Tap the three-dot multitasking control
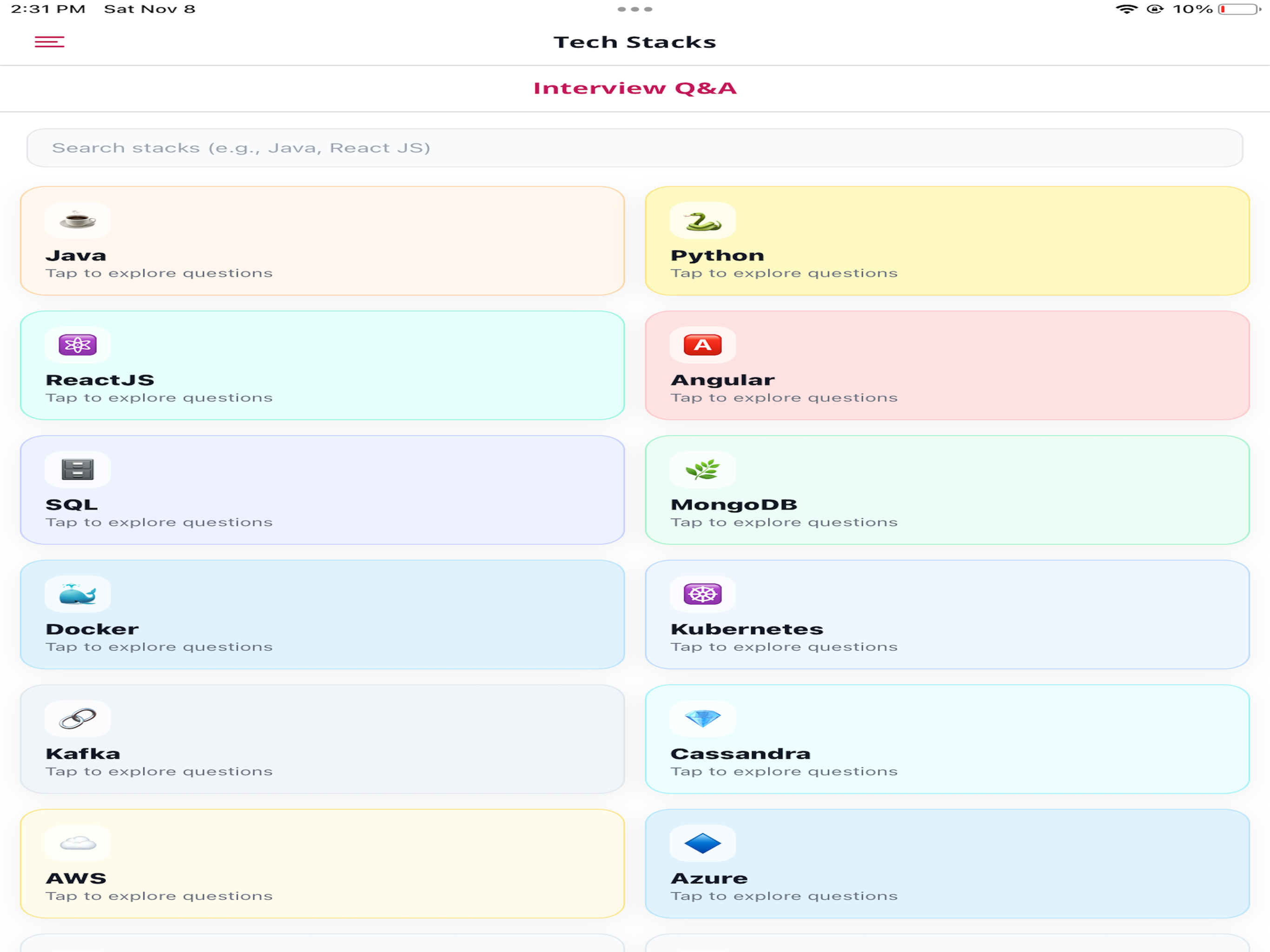The image size is (1270, 952). click(x=635, y=9)
